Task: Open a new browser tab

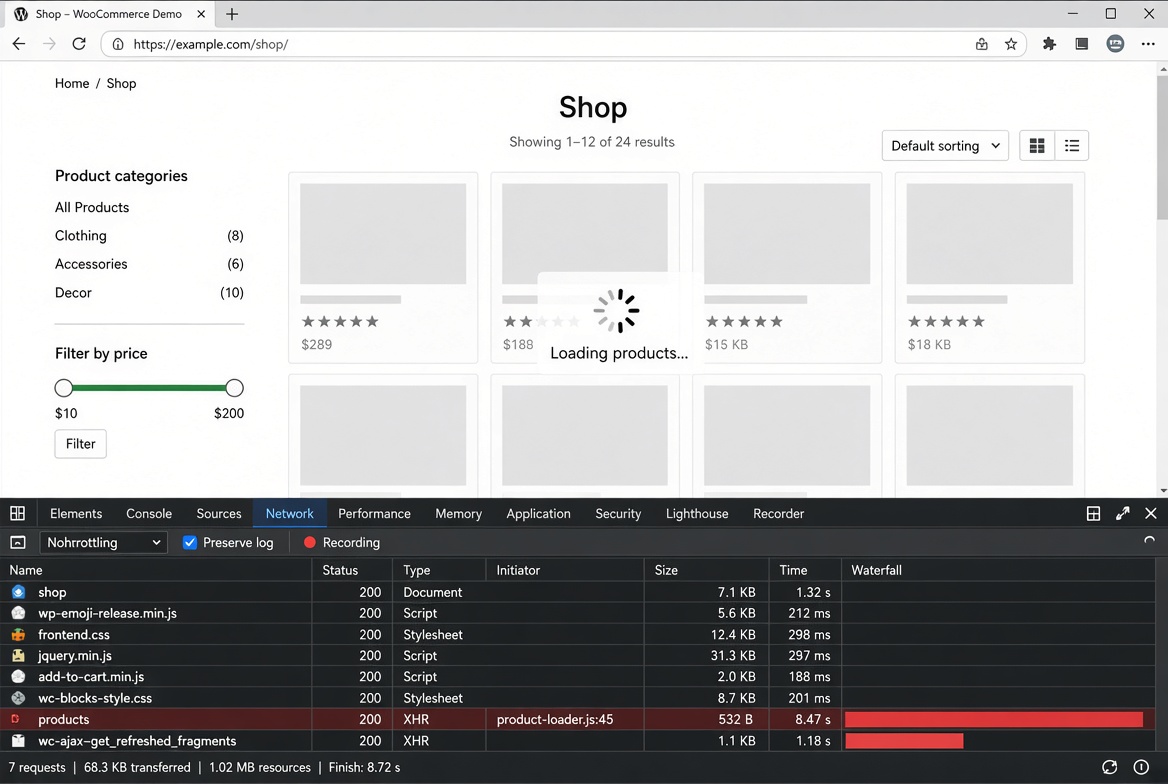Action: pos(232,14)
